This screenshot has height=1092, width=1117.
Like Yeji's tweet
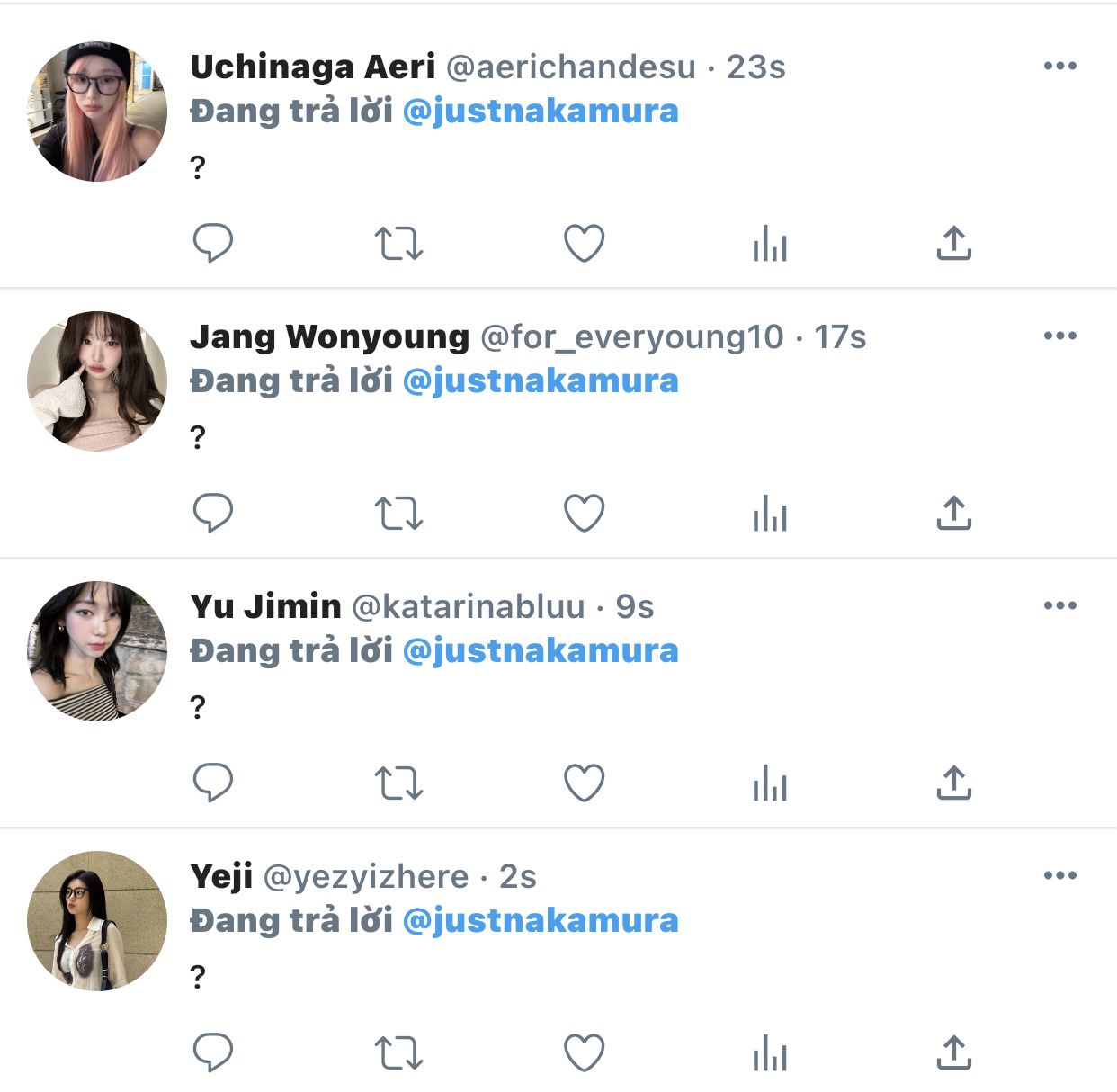click(584, 1052)
